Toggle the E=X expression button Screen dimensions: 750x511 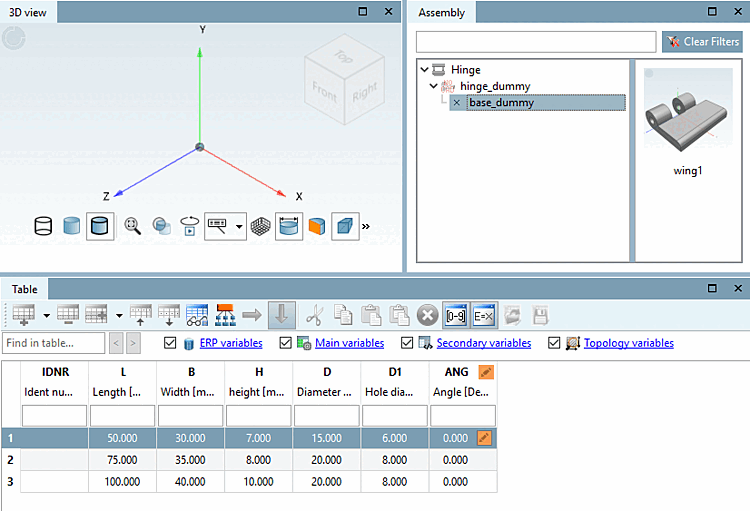pos(484,315)
